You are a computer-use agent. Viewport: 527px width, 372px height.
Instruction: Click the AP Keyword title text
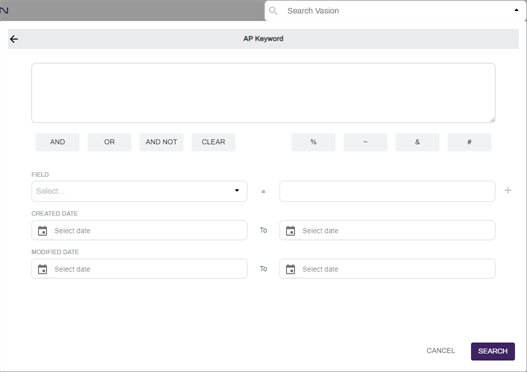click(263, 39)
